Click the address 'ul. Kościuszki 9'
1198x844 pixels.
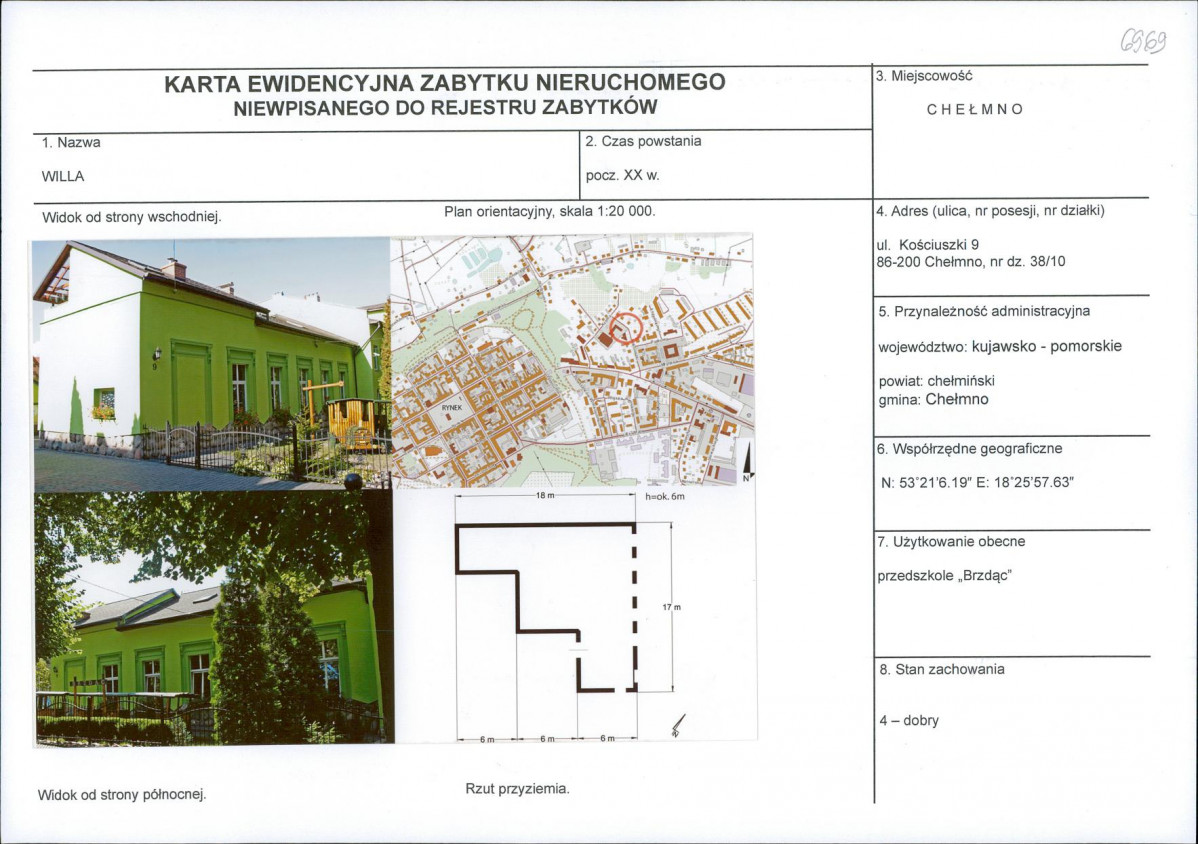coord(928,244)
